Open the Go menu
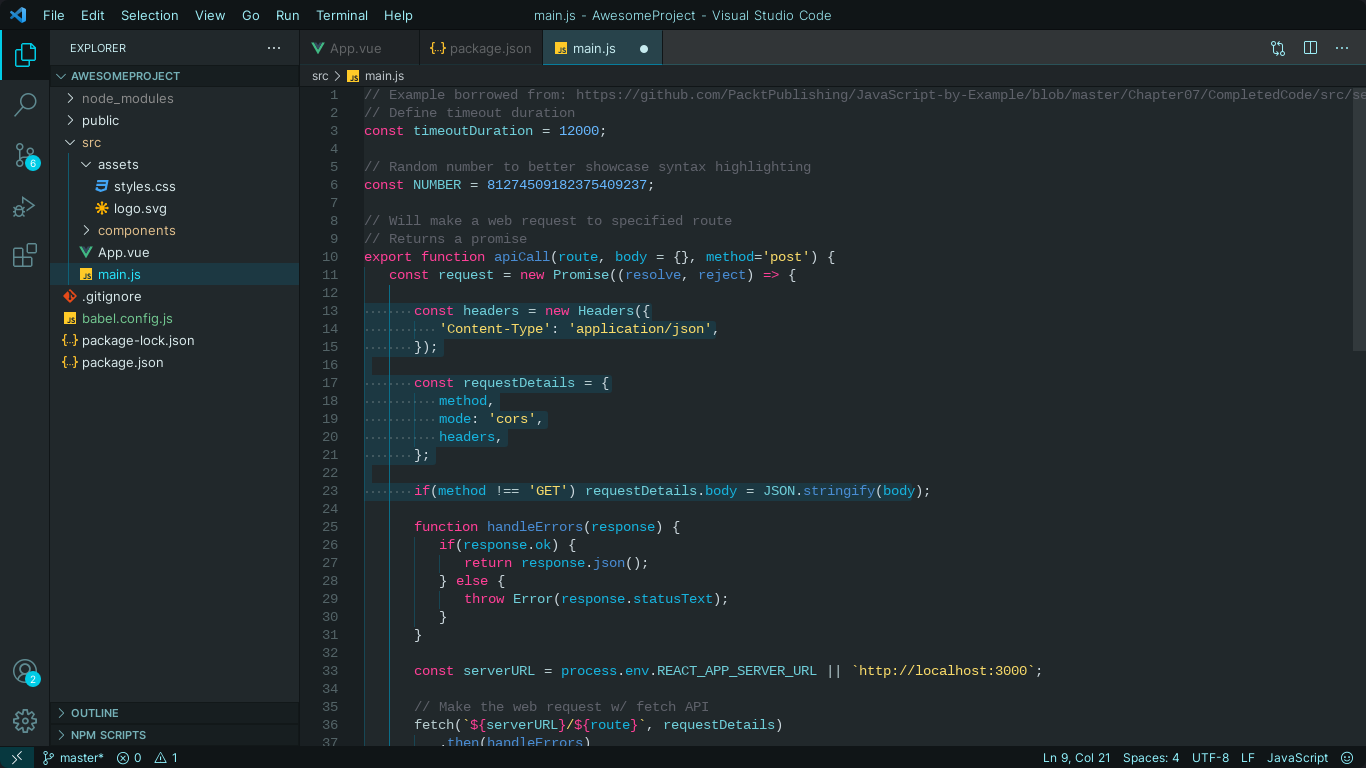Viewport: 1366px width, 768px height. (x=251, y=15)
